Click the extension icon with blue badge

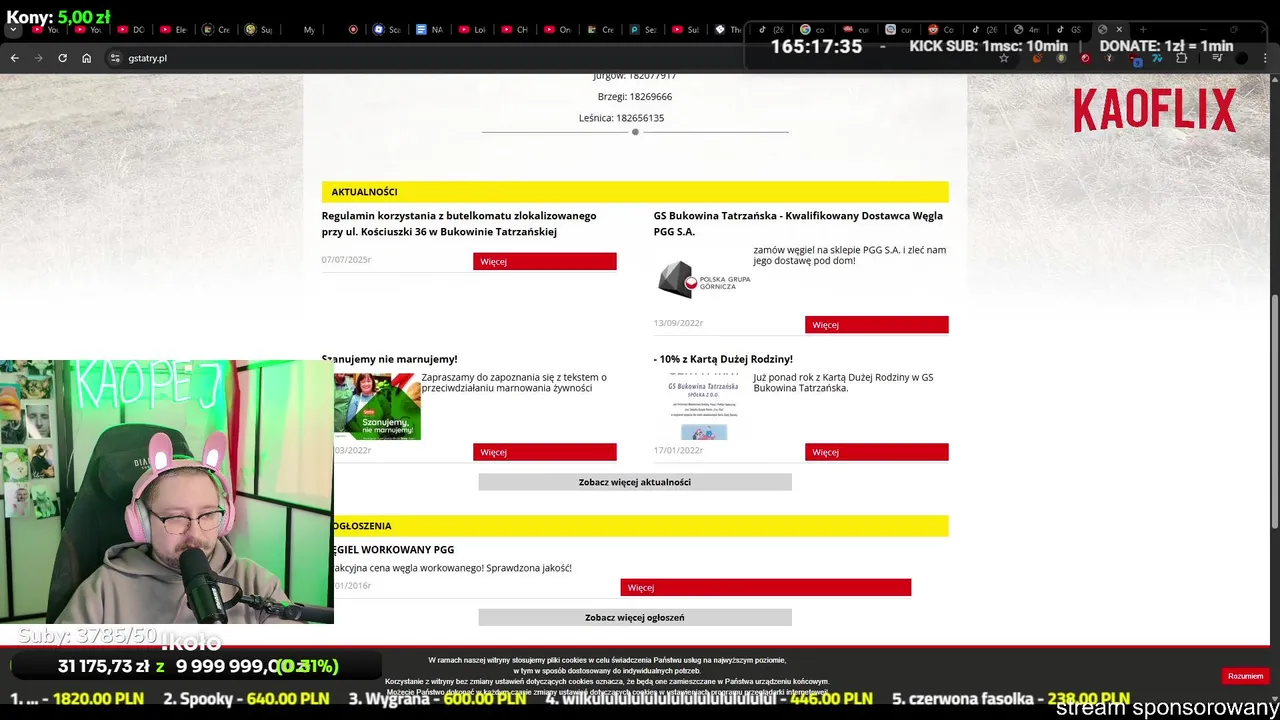(1133, 58)
